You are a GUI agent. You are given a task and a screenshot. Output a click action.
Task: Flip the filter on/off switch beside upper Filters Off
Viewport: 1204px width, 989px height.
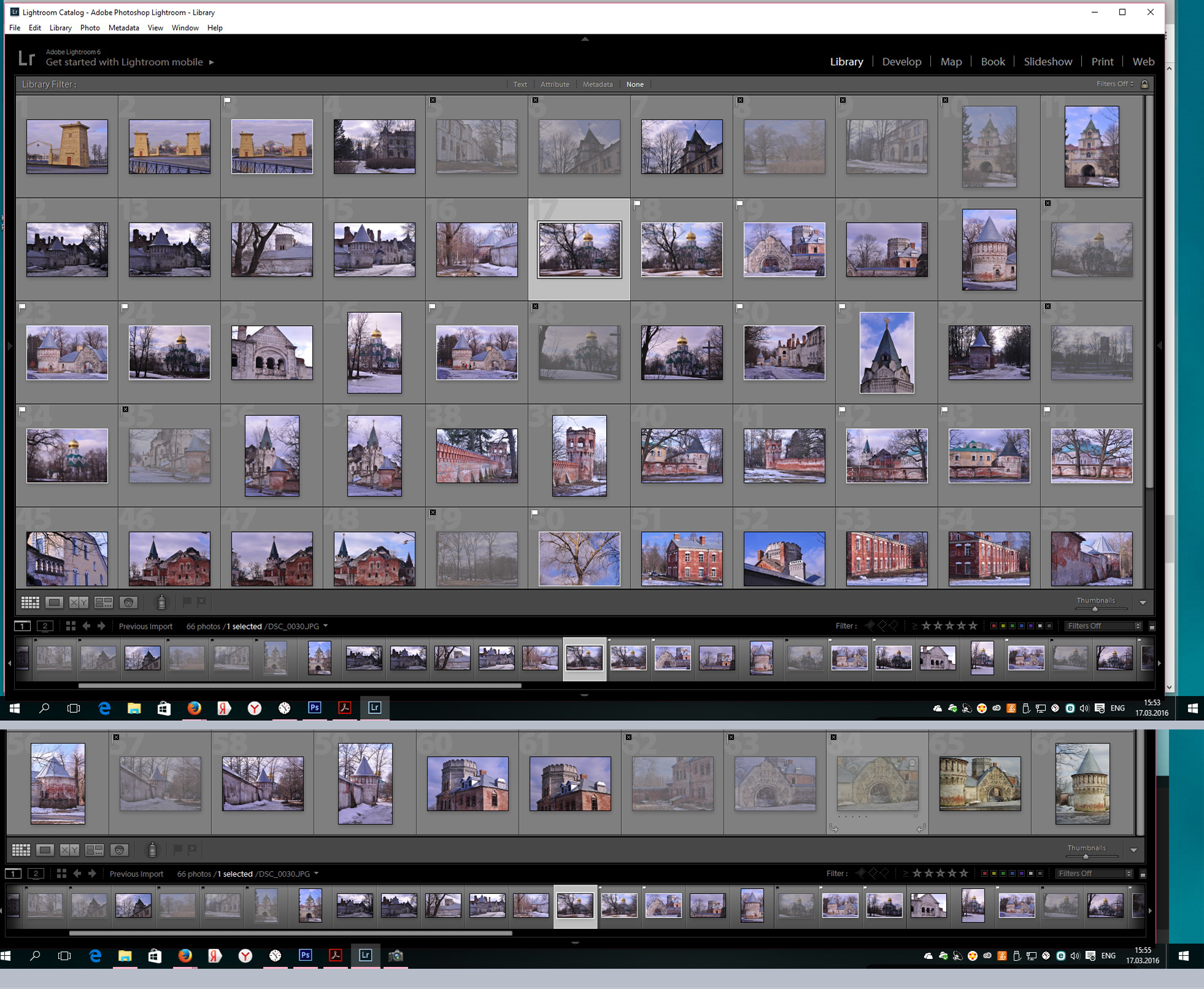[x=1152, y=626]
